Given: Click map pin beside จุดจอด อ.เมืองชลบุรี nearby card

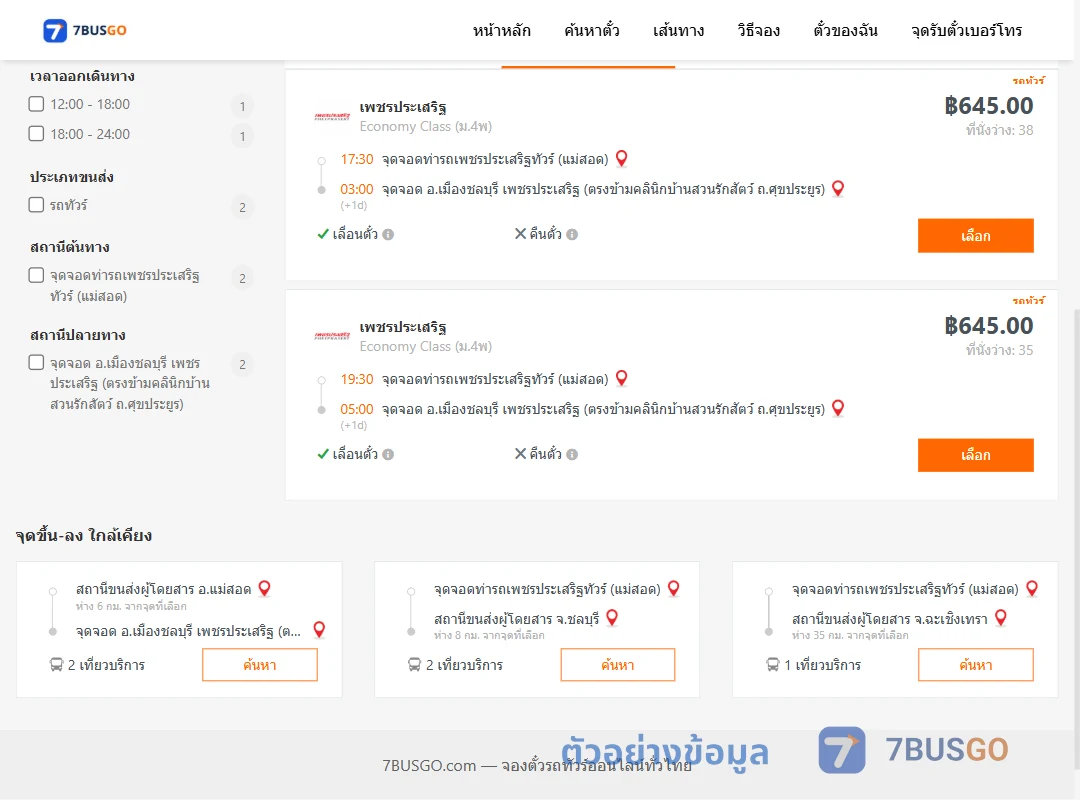Looking at the screenshot, I should click(x=319, y=630).
